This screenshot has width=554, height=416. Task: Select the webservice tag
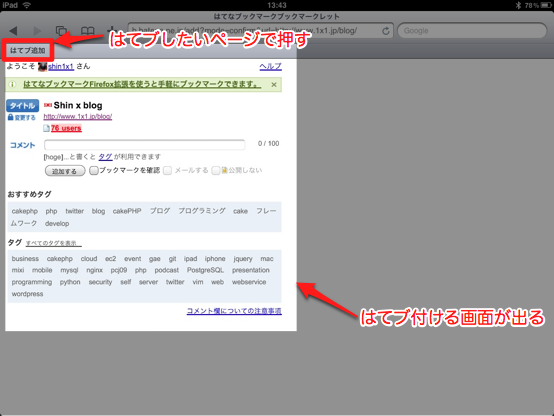pos(249,282)
